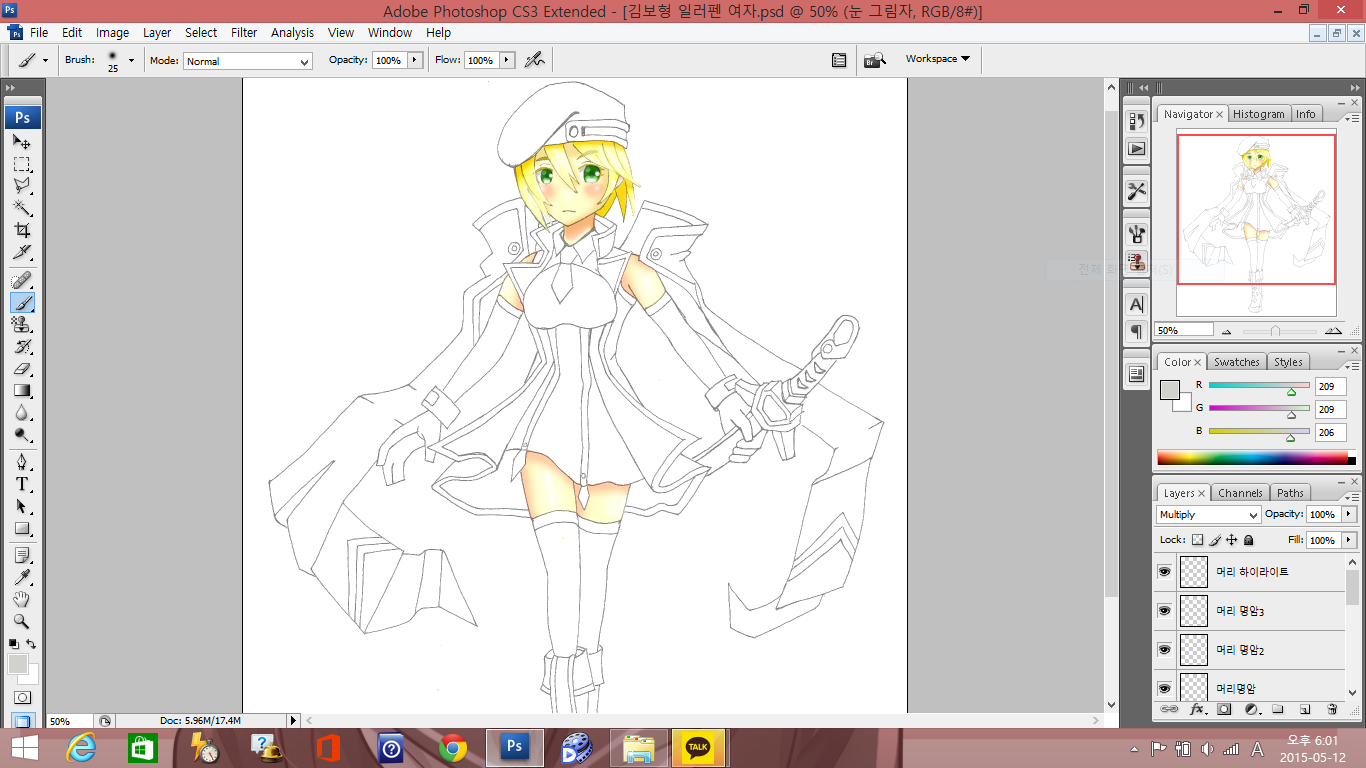Hide the 머리명암 layer
This screenshot has width=1366, height=768.
click(1164, 688)
